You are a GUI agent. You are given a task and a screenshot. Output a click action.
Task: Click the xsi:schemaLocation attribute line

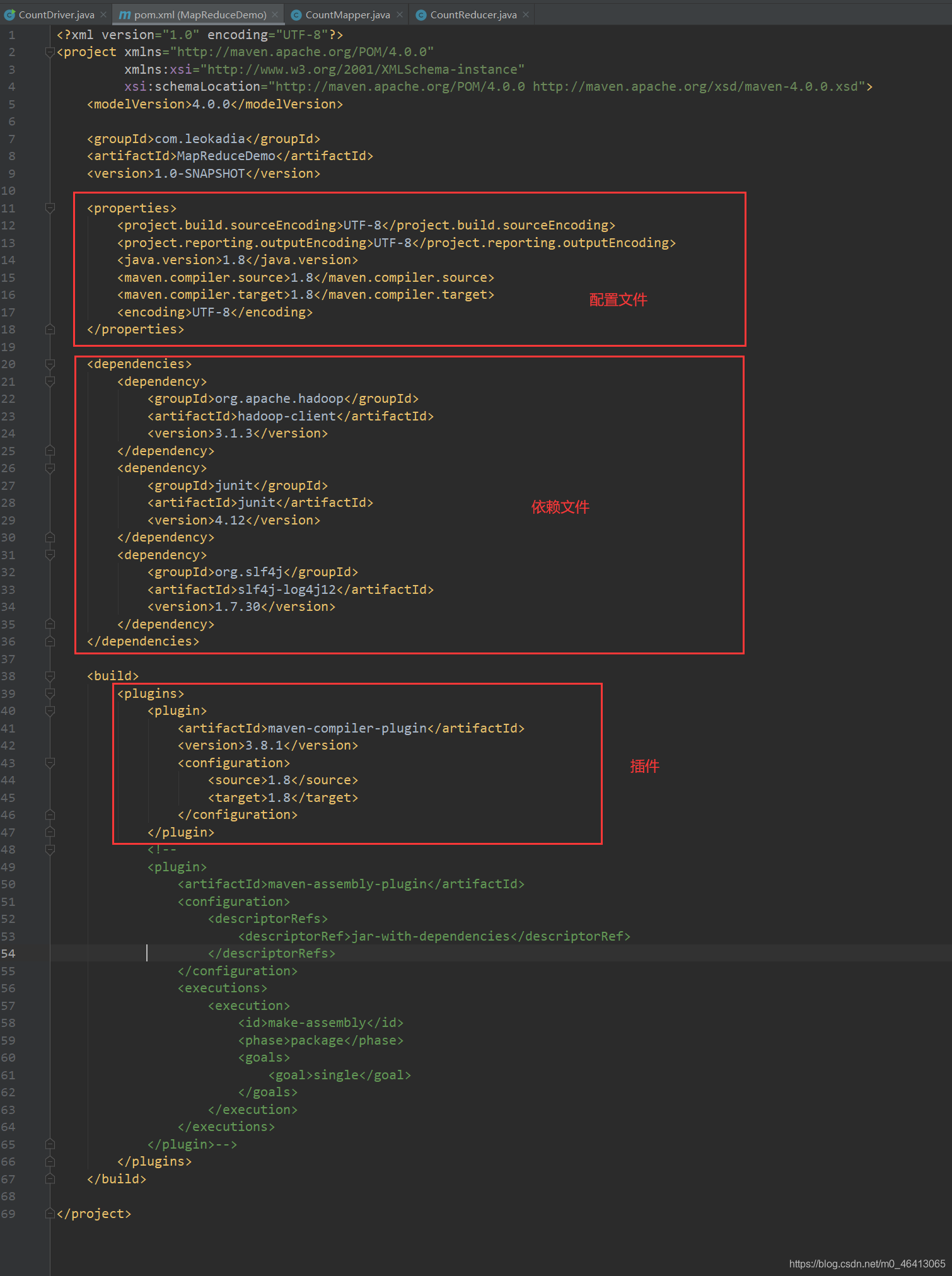[x=499, y=86]
